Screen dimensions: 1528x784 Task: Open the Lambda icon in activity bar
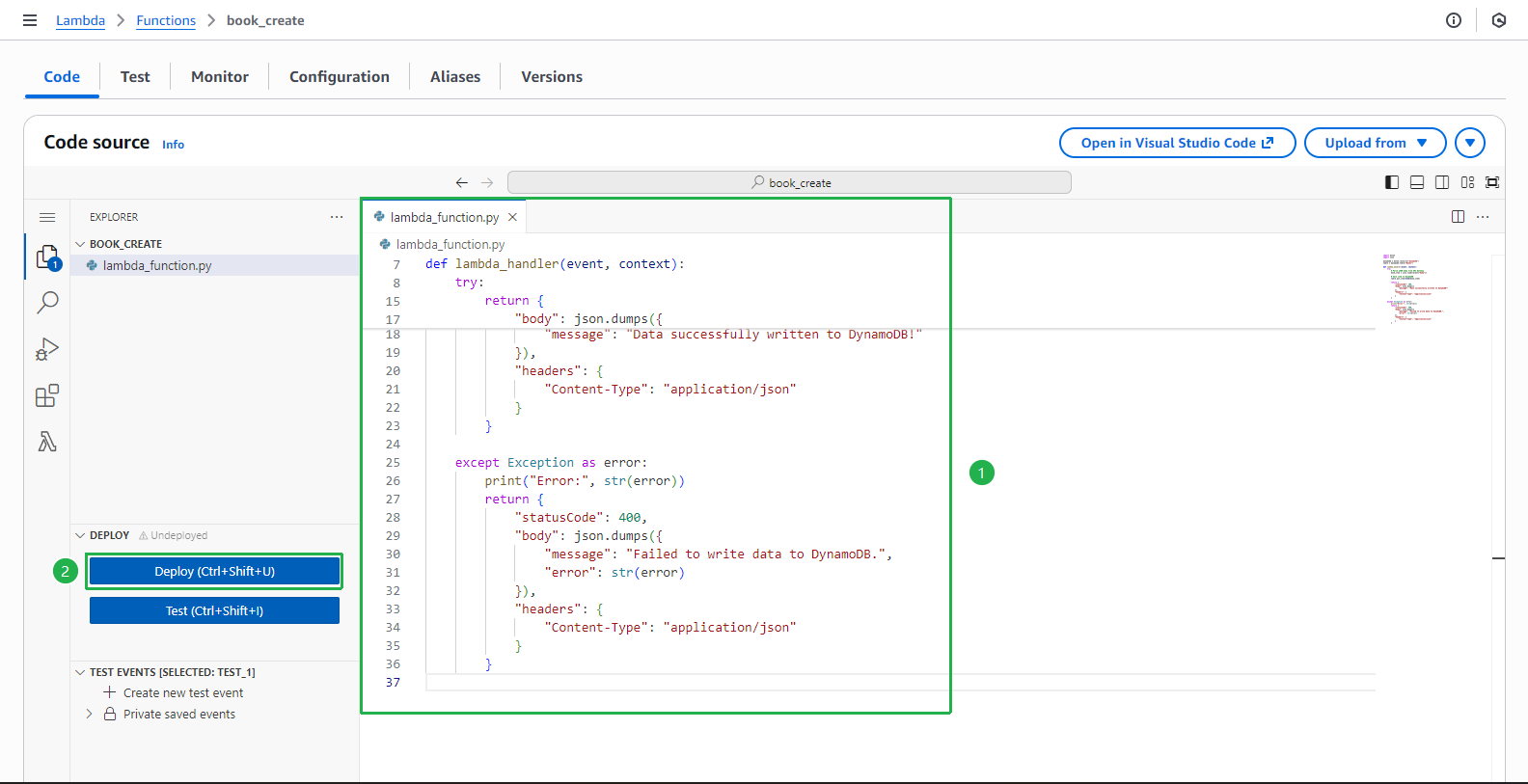click(x=47, y=442)
